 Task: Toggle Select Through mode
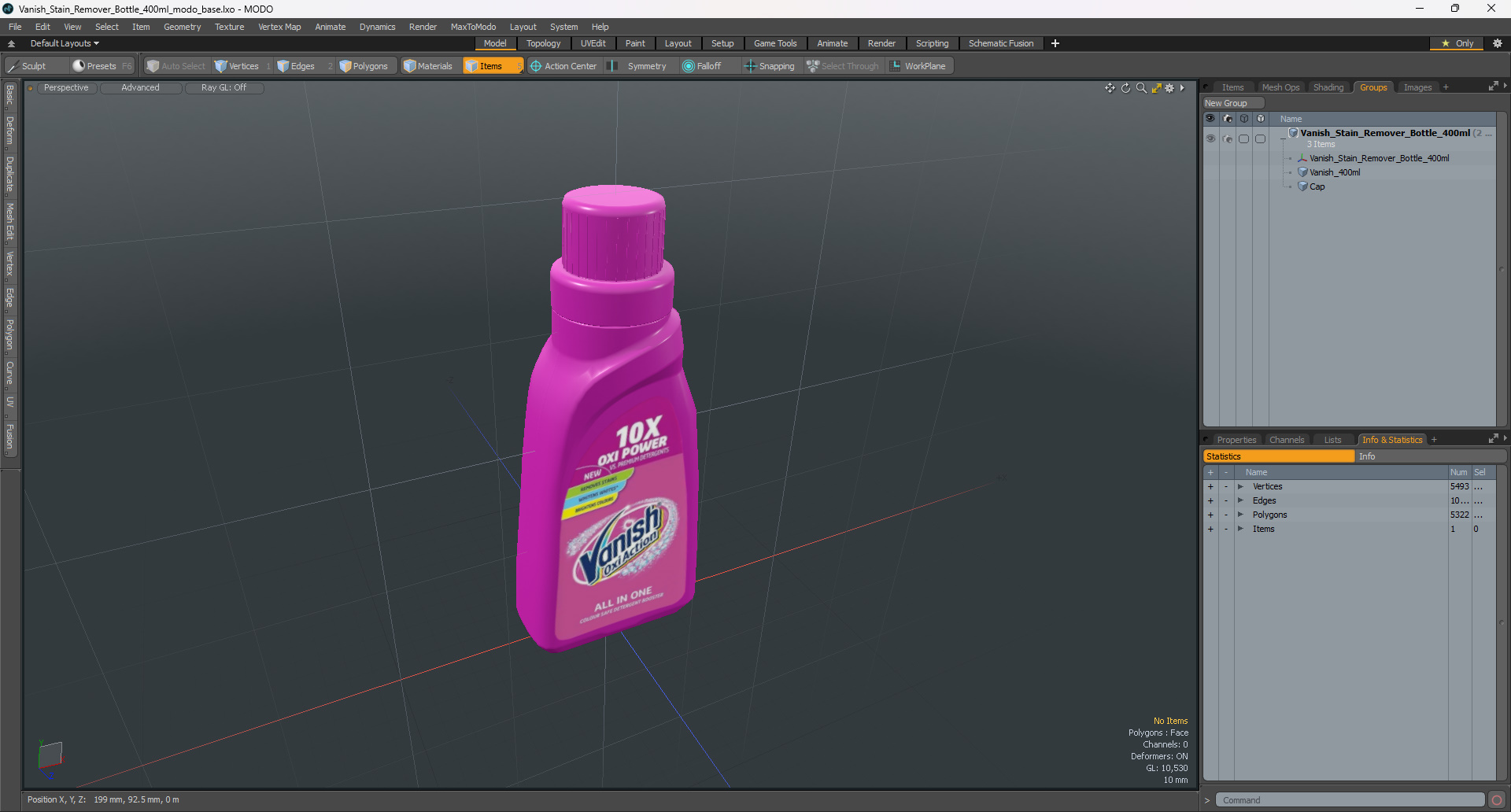coord(842,66)
